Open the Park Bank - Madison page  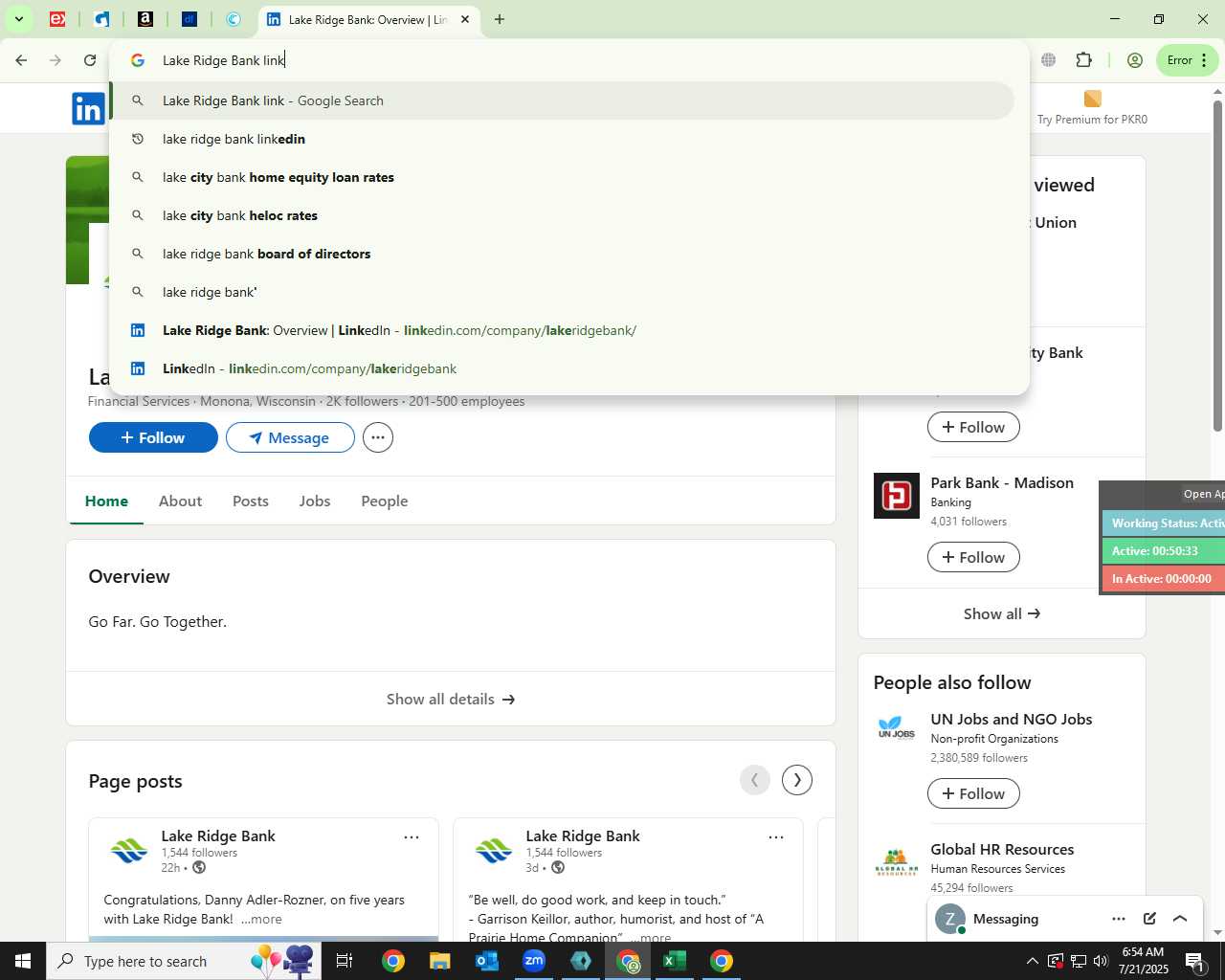1002,482
